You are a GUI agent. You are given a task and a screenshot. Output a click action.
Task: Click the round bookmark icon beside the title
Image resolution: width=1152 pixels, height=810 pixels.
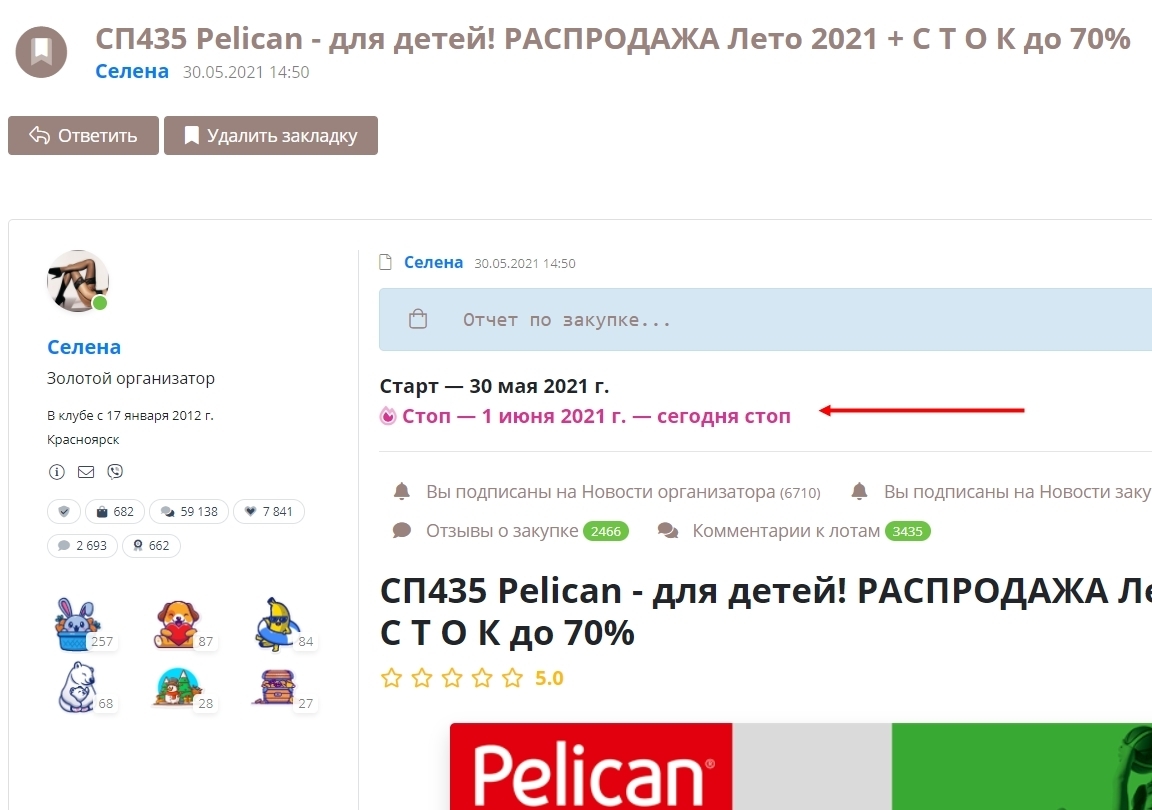pyautogui.click(x=41, y=51)
